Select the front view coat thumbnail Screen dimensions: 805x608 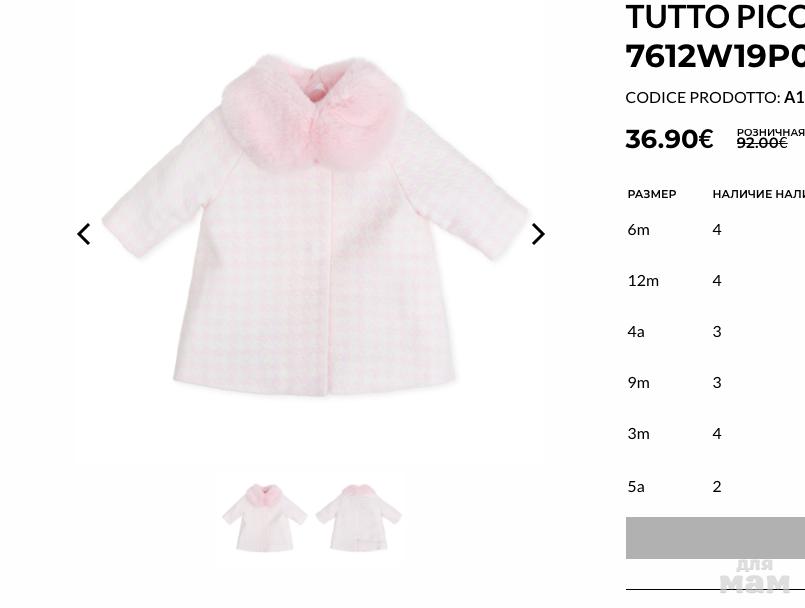pyautogui.click(x=264, y=518)
